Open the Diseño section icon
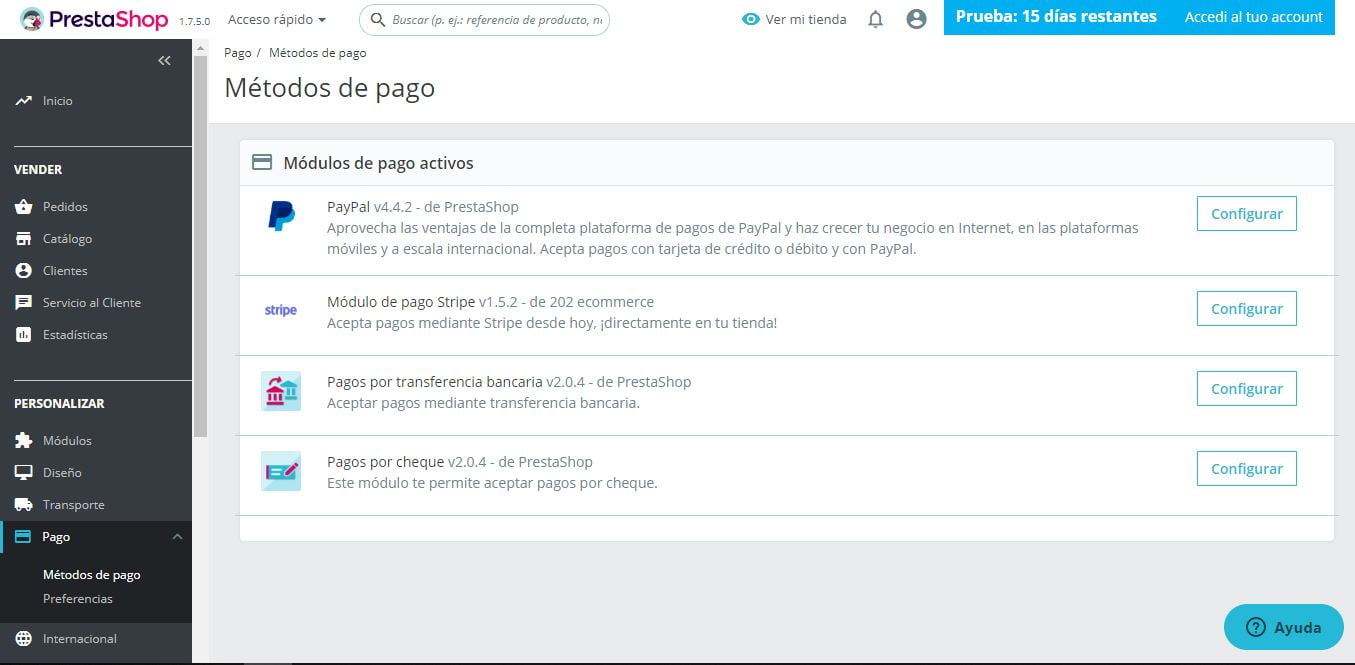 coord(25,472)
